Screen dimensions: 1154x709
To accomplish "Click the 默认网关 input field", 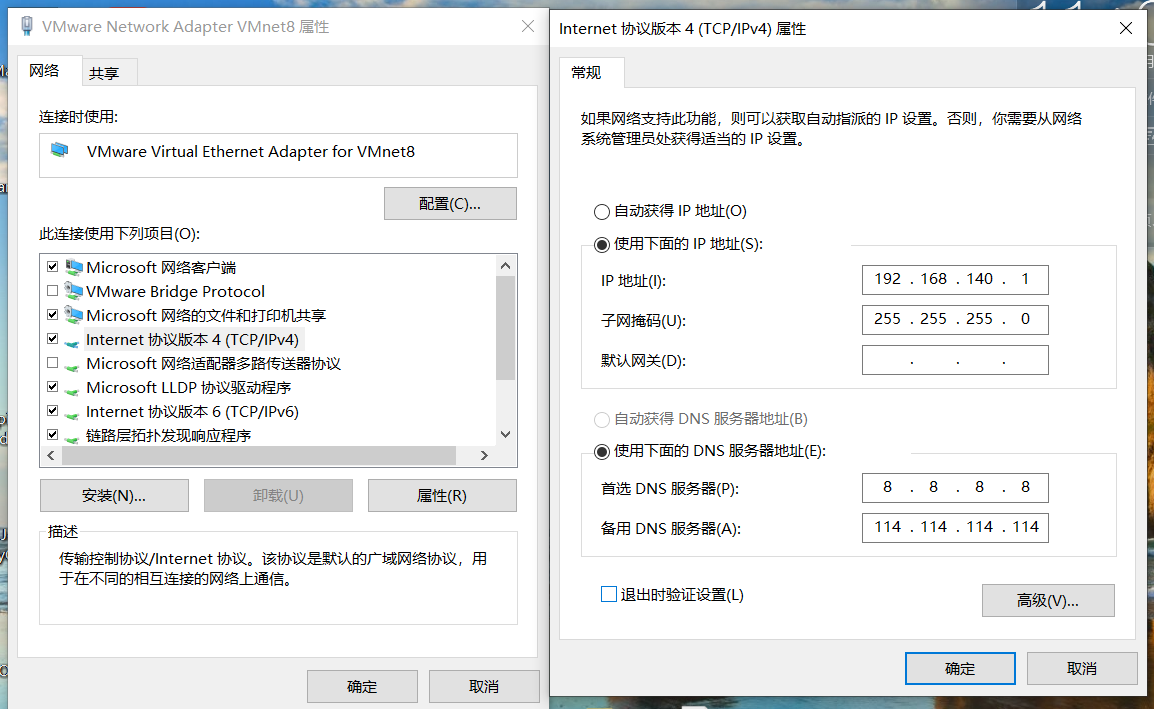I will point(954,359).
